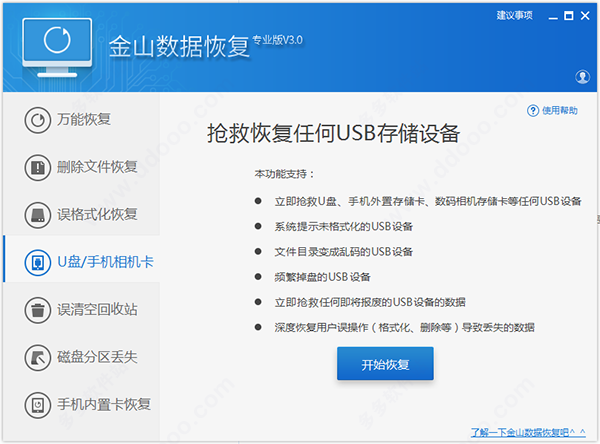Open 误清空回收站 recovery mode
600x444 pixels.
pyautogui.click(x=97, y=309)
